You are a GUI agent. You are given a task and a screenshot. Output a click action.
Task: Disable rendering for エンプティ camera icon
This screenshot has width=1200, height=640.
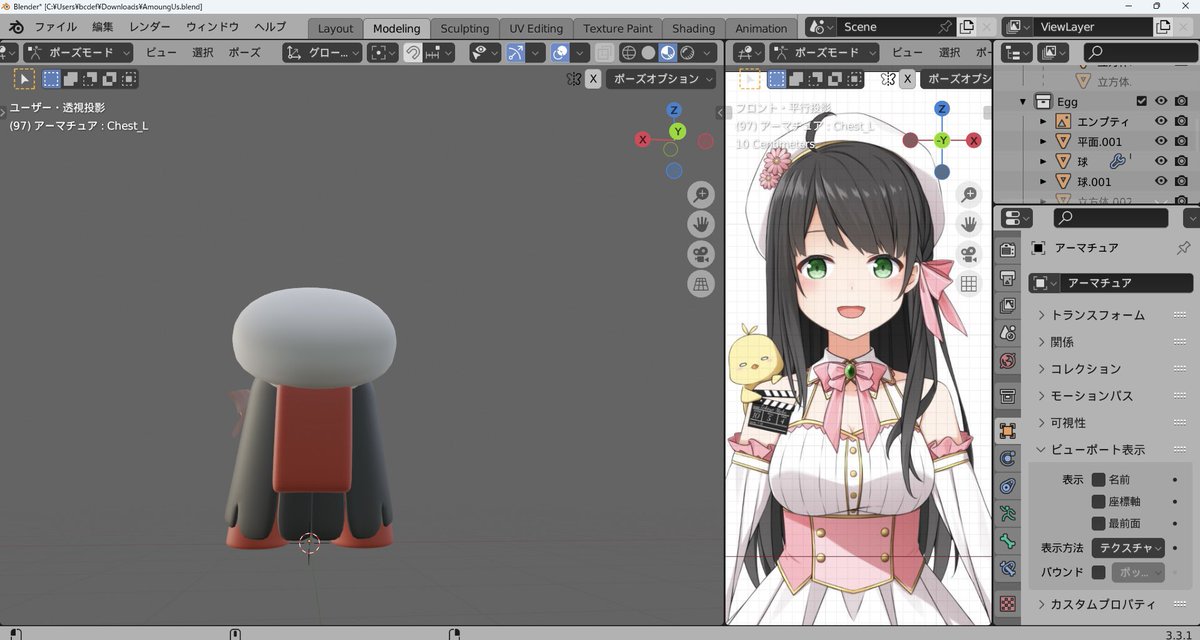1181,121
